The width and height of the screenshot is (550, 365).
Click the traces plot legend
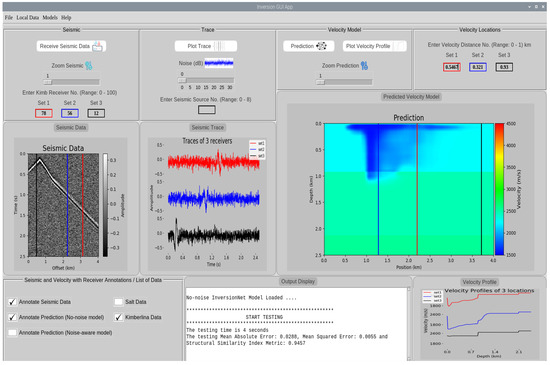[257, 149]
